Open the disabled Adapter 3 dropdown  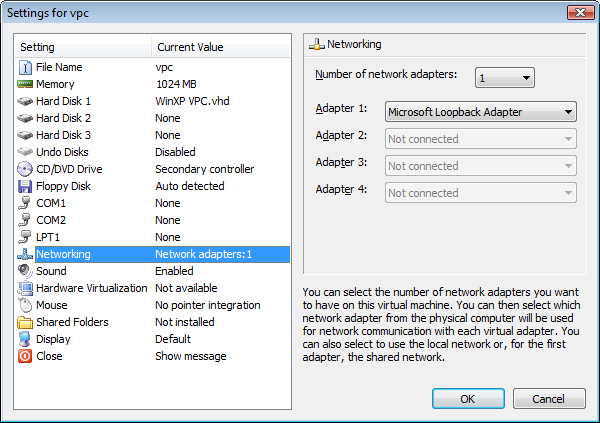point(481,166)
